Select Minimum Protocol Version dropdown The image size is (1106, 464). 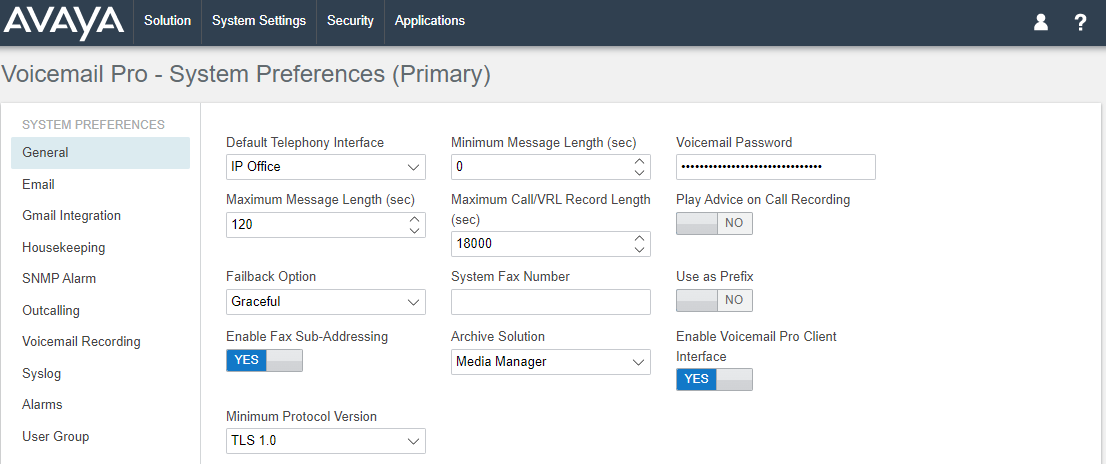coord(326,441)
